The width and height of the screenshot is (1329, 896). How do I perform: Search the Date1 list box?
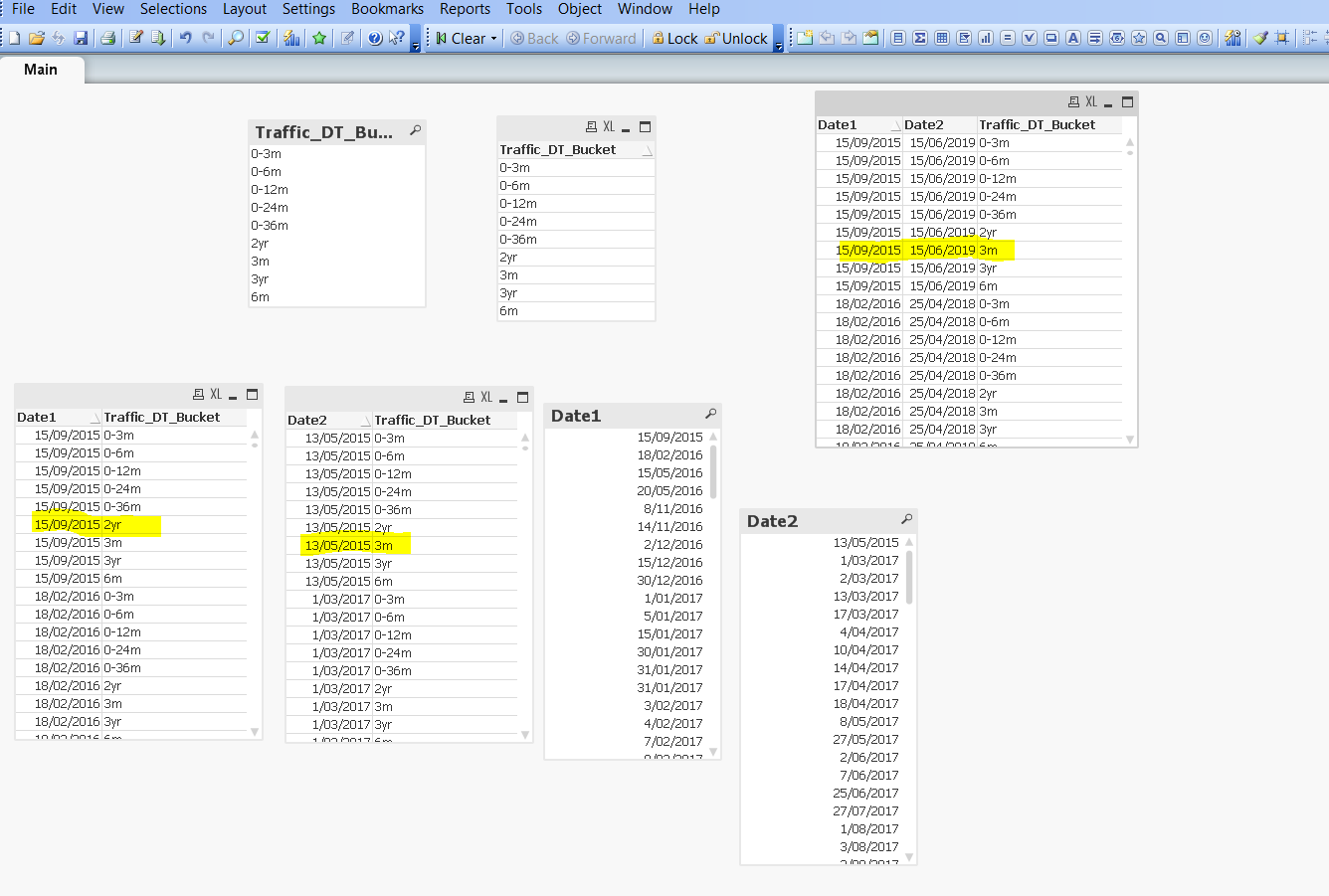(711, 414)
